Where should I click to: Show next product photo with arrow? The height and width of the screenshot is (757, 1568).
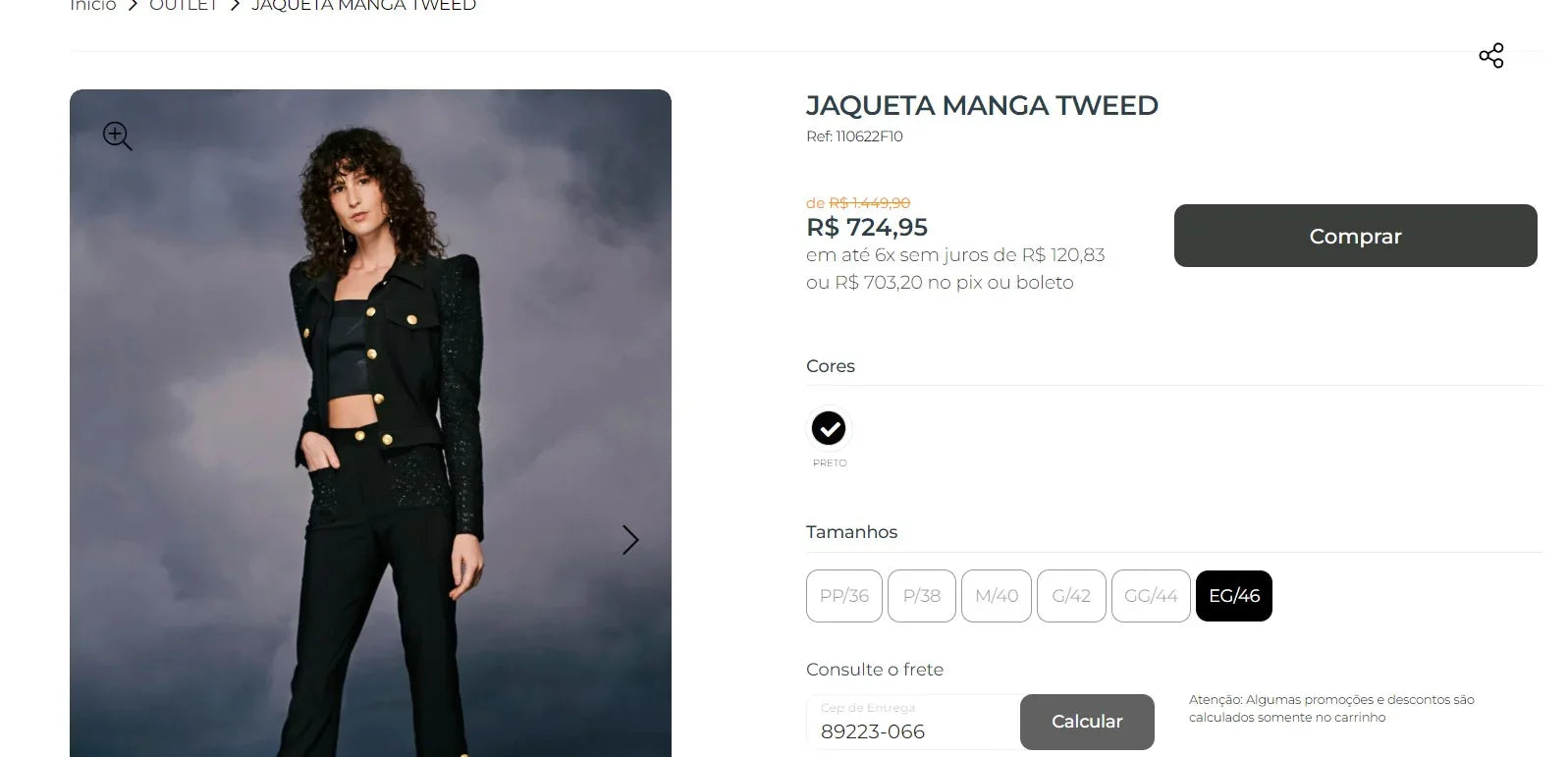tap(630, 539)
